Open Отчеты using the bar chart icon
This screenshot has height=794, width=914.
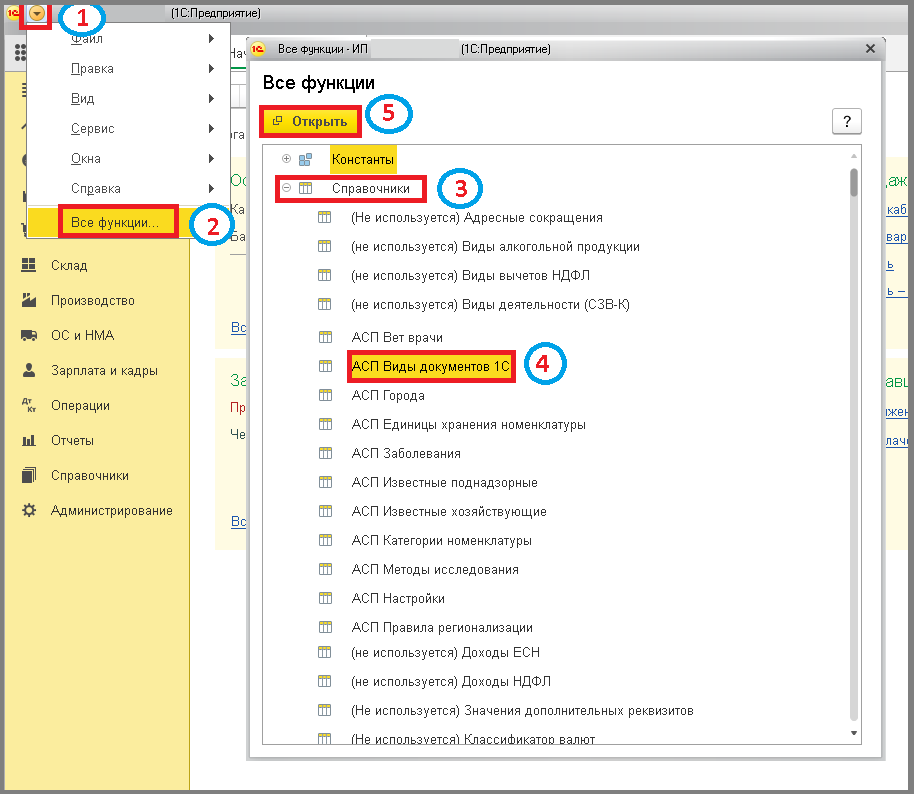click(29, 440)
